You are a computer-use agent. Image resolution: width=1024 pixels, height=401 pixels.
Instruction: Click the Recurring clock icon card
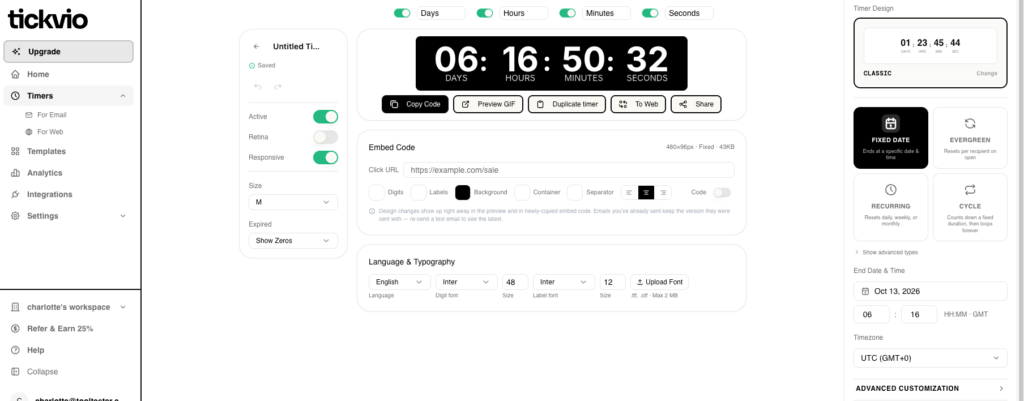click(x=891, y=207)
